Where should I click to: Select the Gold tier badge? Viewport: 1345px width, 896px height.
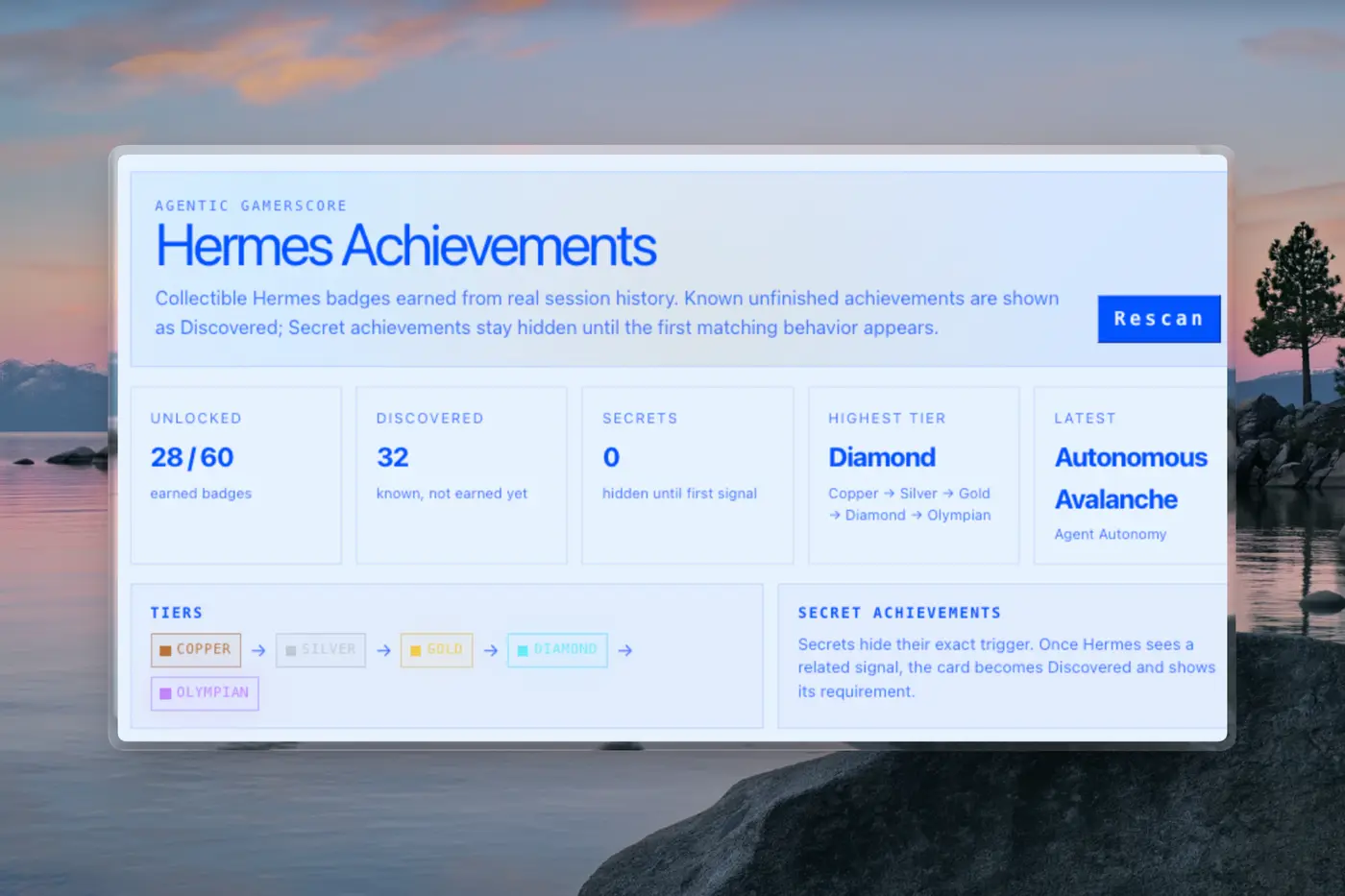(436, 650)
